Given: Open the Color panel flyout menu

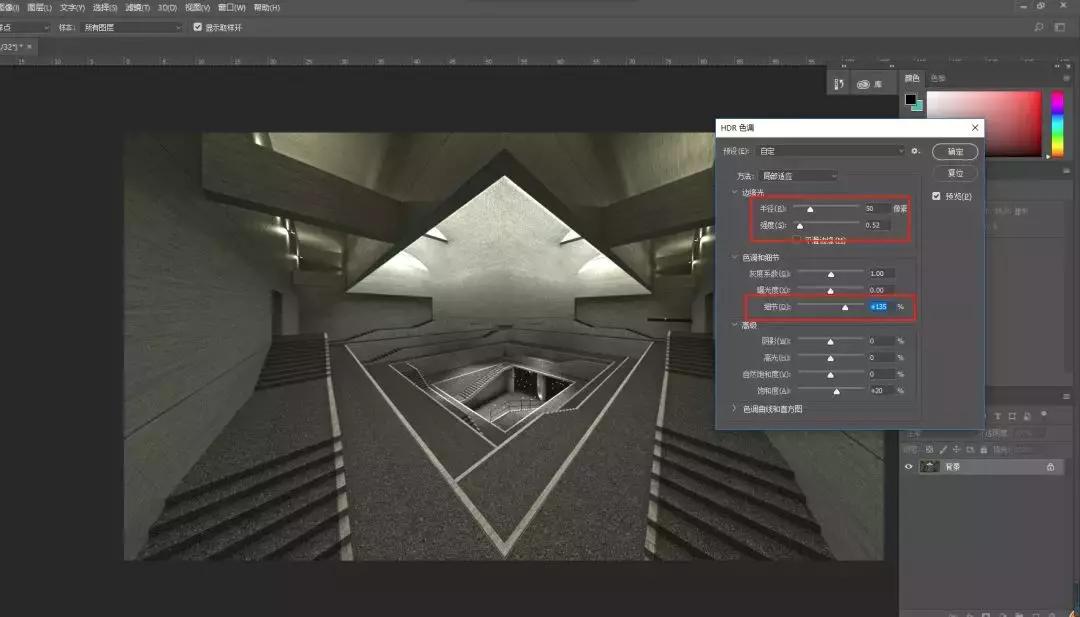Looking at the screenshot, I should click(1068, 78).
